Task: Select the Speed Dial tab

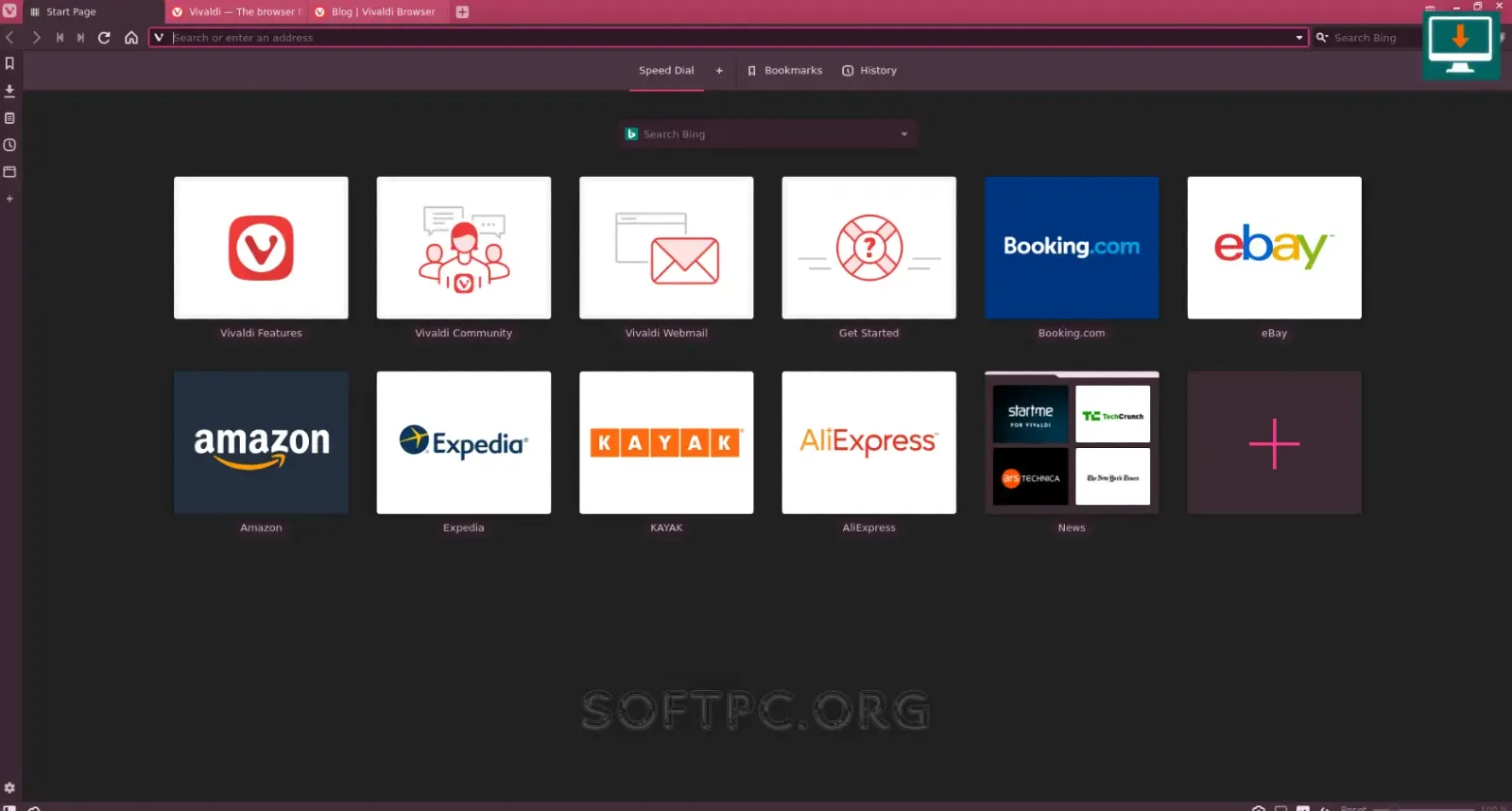Action: [x=666, y=71]
